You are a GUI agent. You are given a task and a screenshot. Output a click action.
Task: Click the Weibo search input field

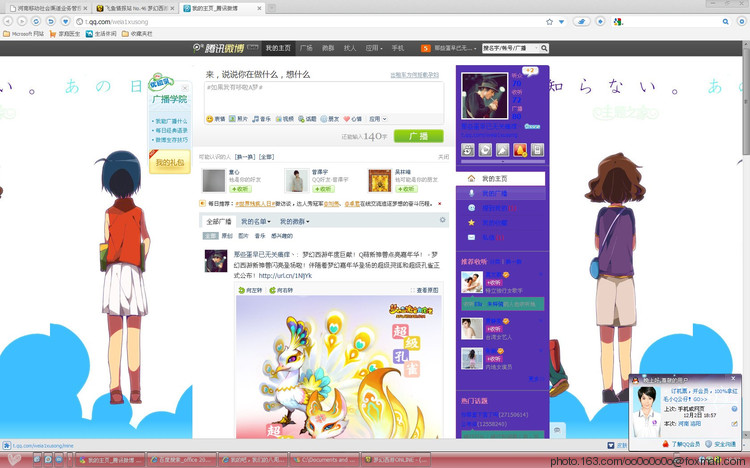point(510,48)
